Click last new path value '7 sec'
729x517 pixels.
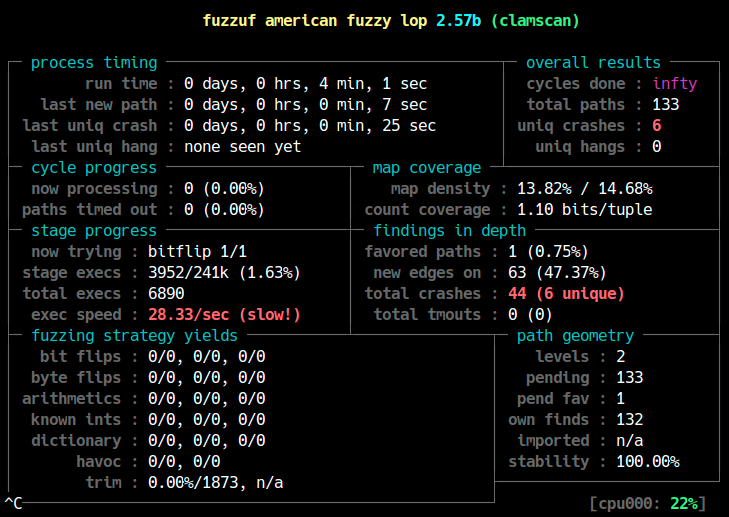(404, 105)
